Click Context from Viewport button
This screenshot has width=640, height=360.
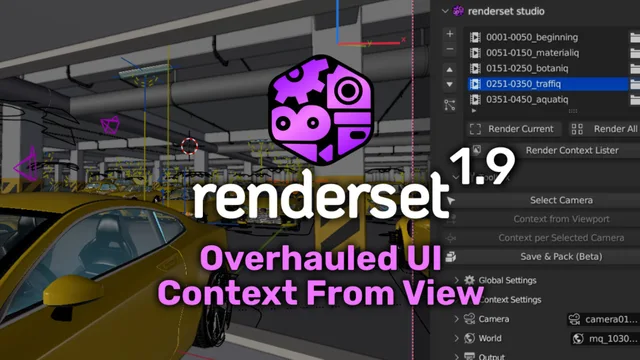pos(561,219)
